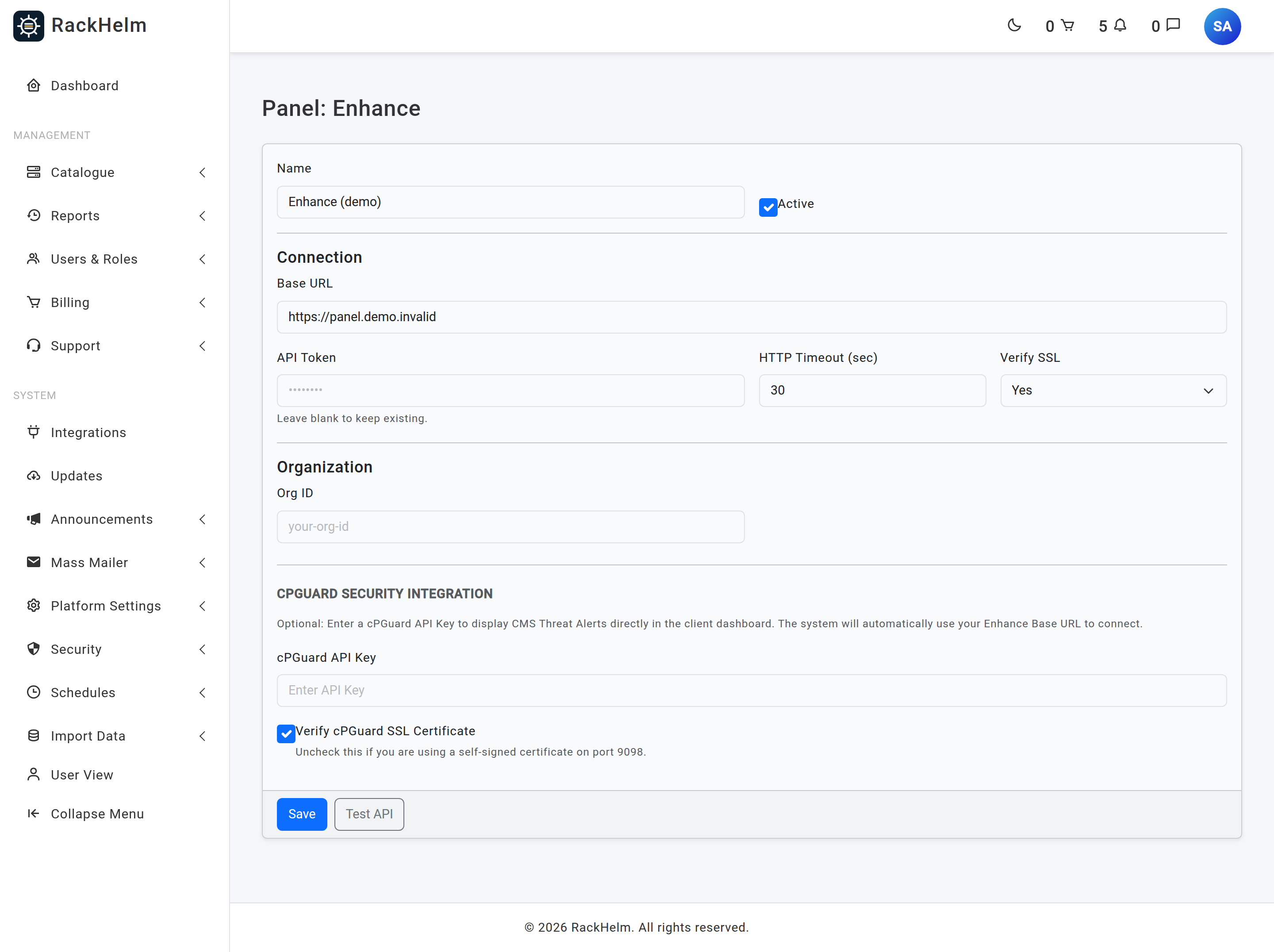This screenshot has width=1274, height=952.
Task: Click the Mass Mailer envelope icon
Action: [x=34, y=562]
